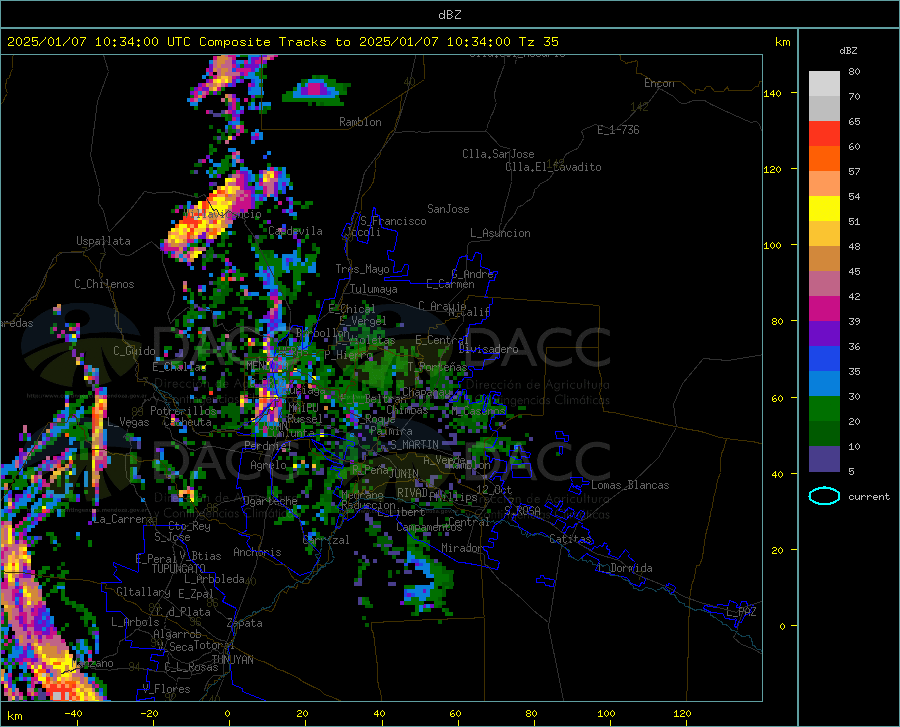
Task: Click the Zapata label
Action: click(x=245, y=623)
